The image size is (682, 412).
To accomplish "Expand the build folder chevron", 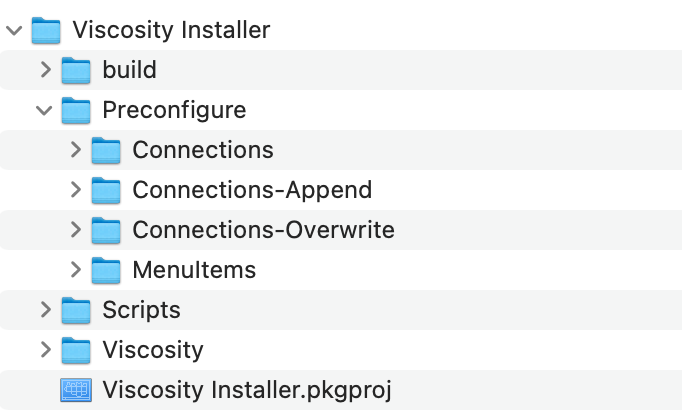I will (46, 70).
